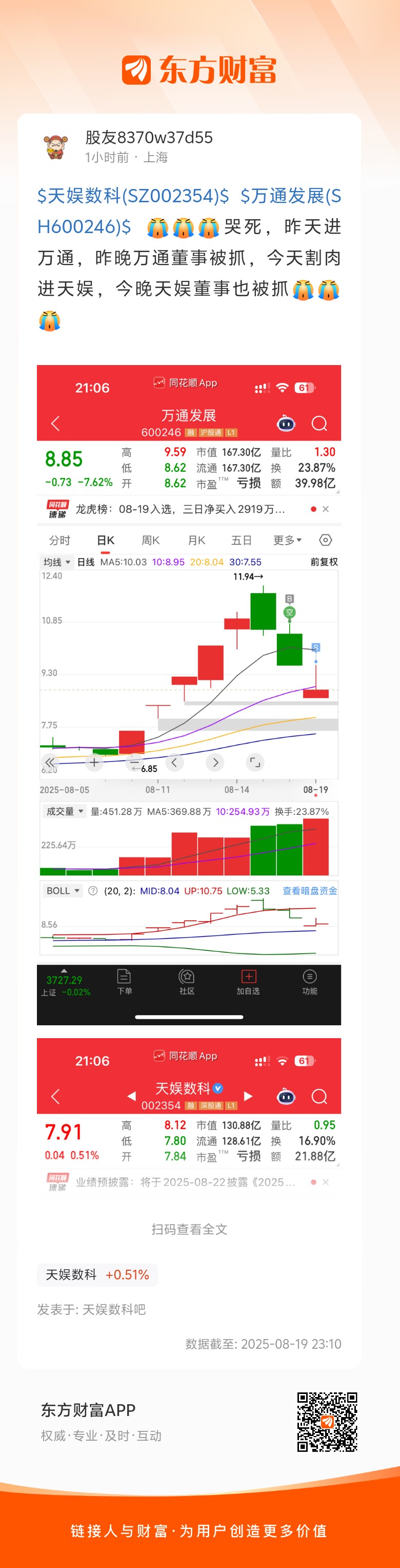Tap 上证 3727.29 index value
This screenshot has height=1568, width=400.
click(x=64, y=980)
